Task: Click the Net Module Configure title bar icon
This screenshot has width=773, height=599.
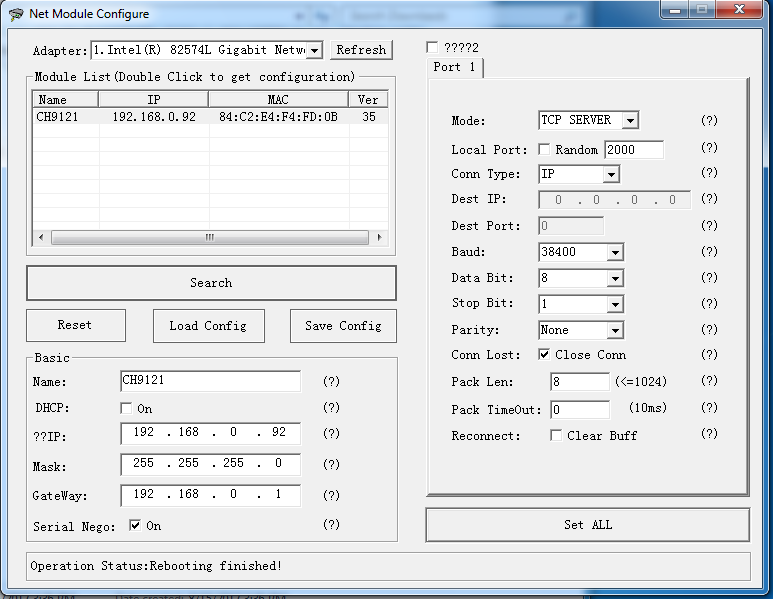Action: (16, 14)
